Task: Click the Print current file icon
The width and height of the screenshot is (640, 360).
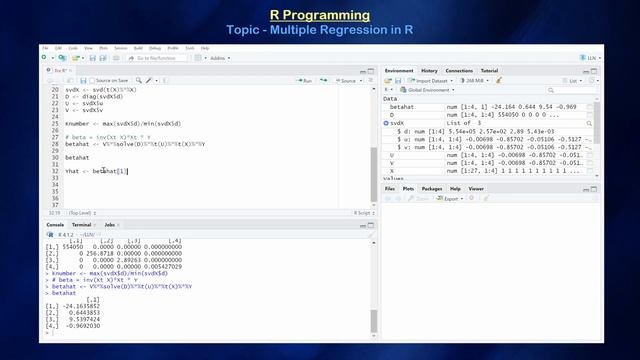Action: pyautogui.click(x=116, y=58)
